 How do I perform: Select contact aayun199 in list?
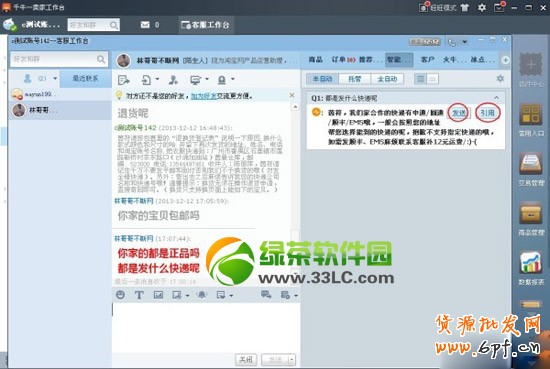[60, 94]
